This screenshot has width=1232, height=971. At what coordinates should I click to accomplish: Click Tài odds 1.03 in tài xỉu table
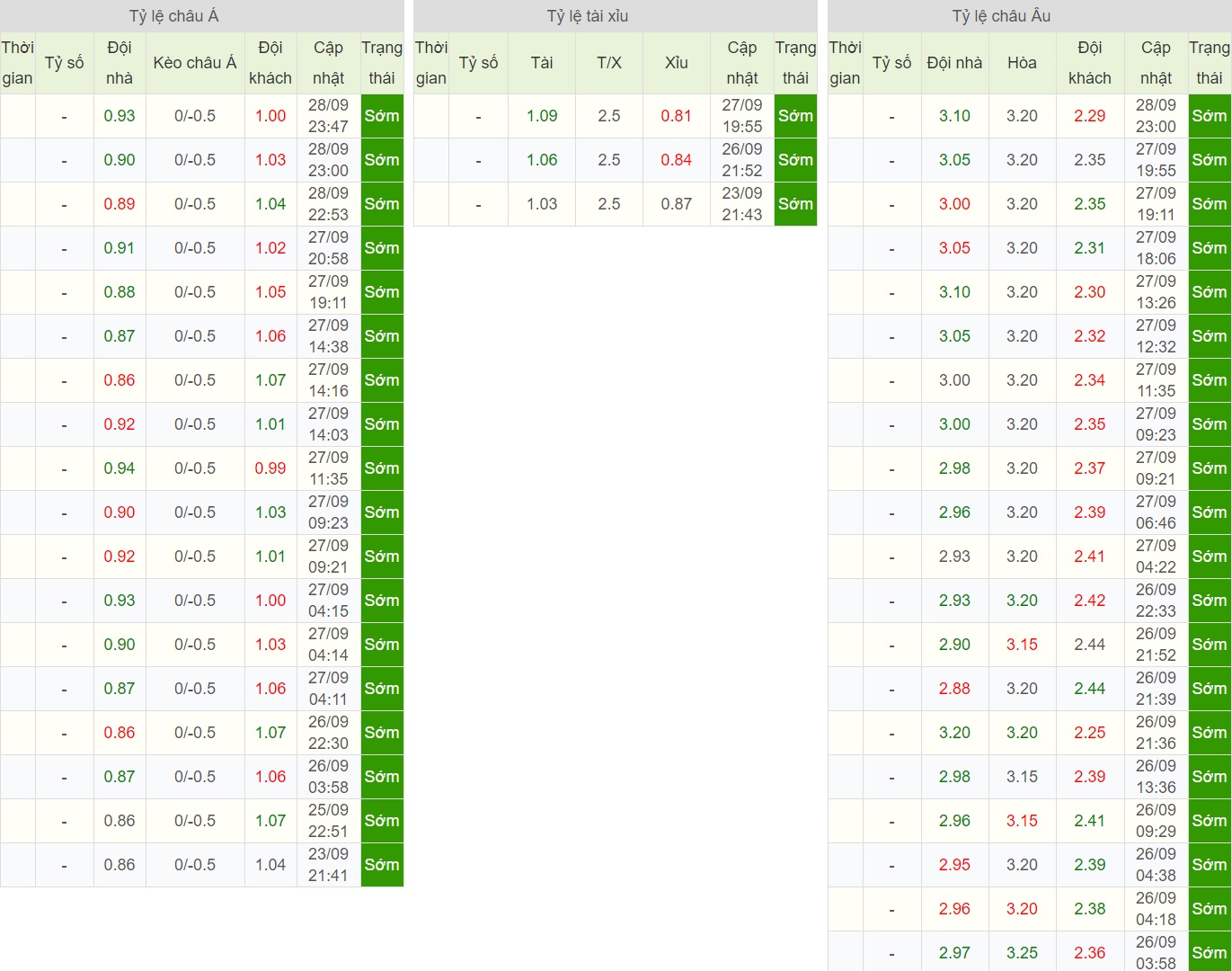pos(542,204)
